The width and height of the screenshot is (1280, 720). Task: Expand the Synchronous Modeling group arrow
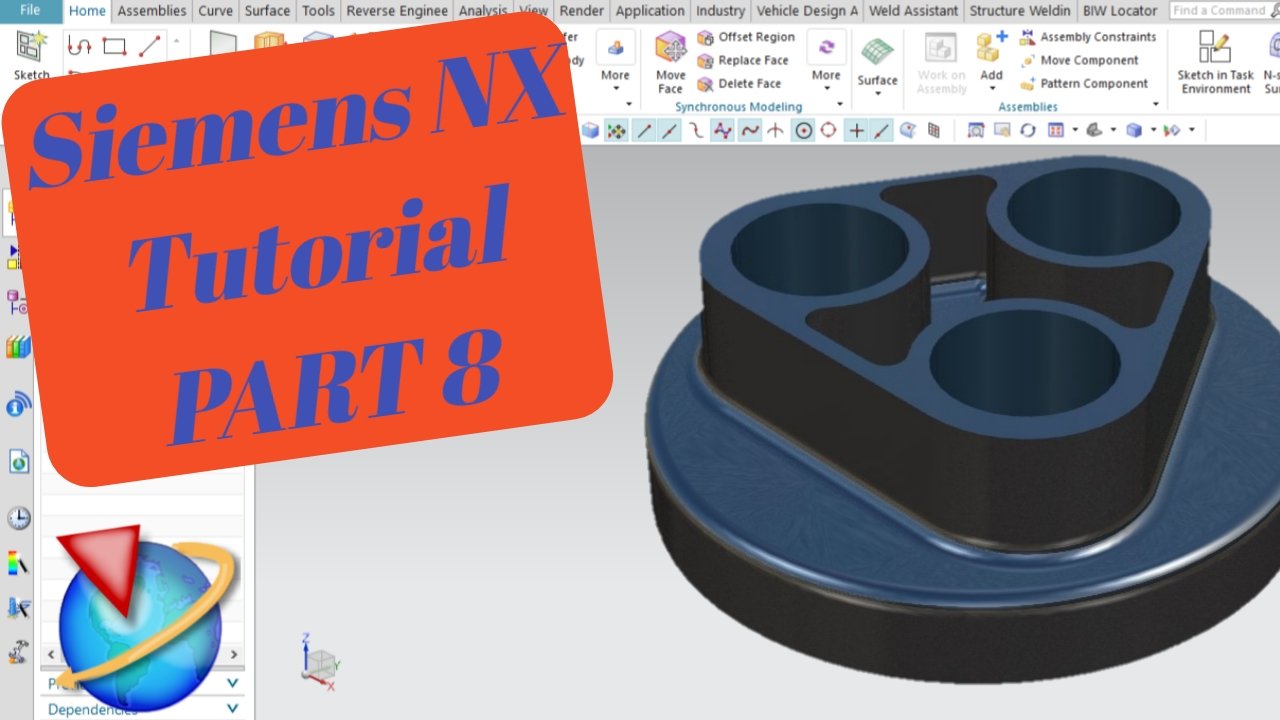(839, 105)
